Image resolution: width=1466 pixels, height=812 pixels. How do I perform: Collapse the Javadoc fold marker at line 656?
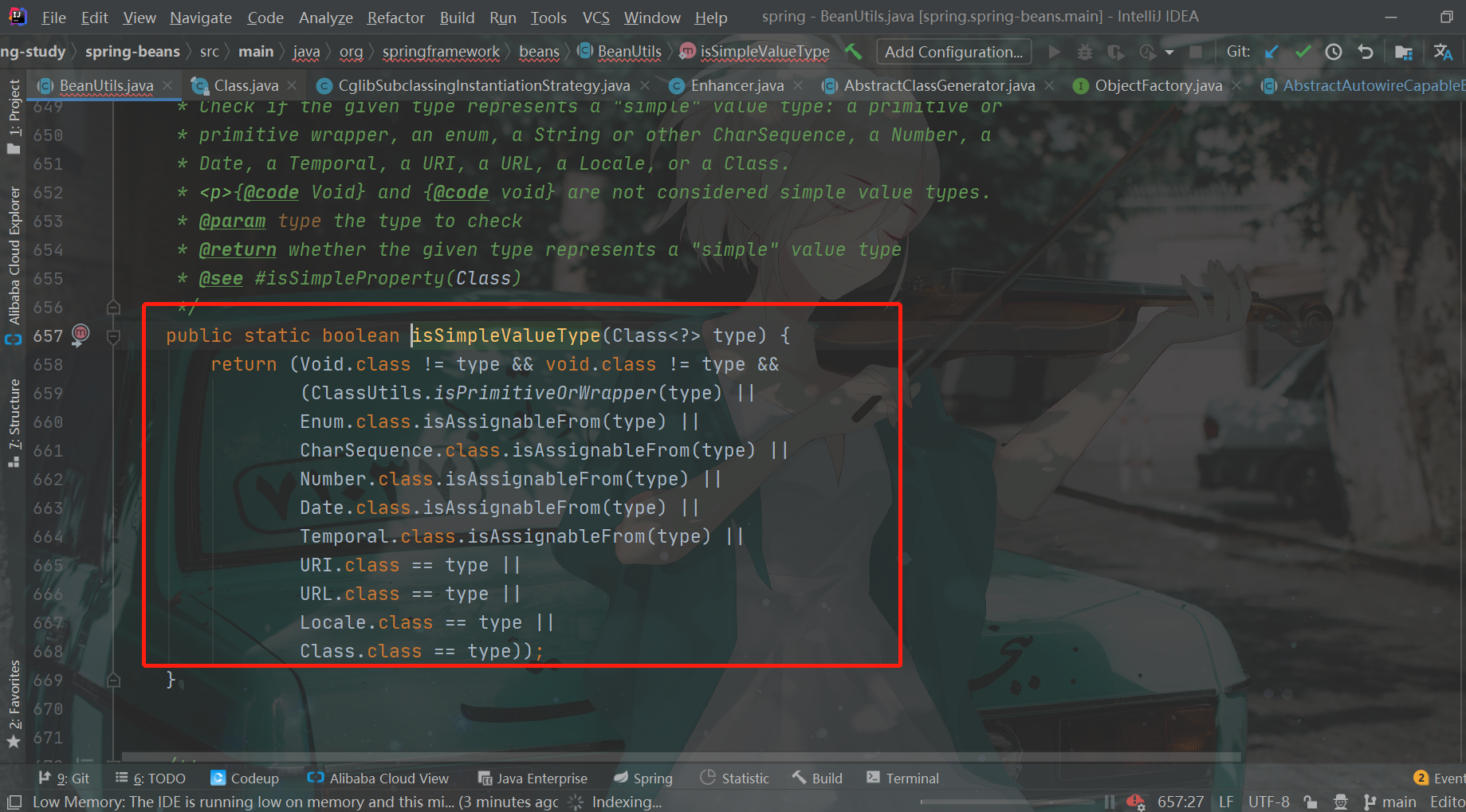[113, 307]
